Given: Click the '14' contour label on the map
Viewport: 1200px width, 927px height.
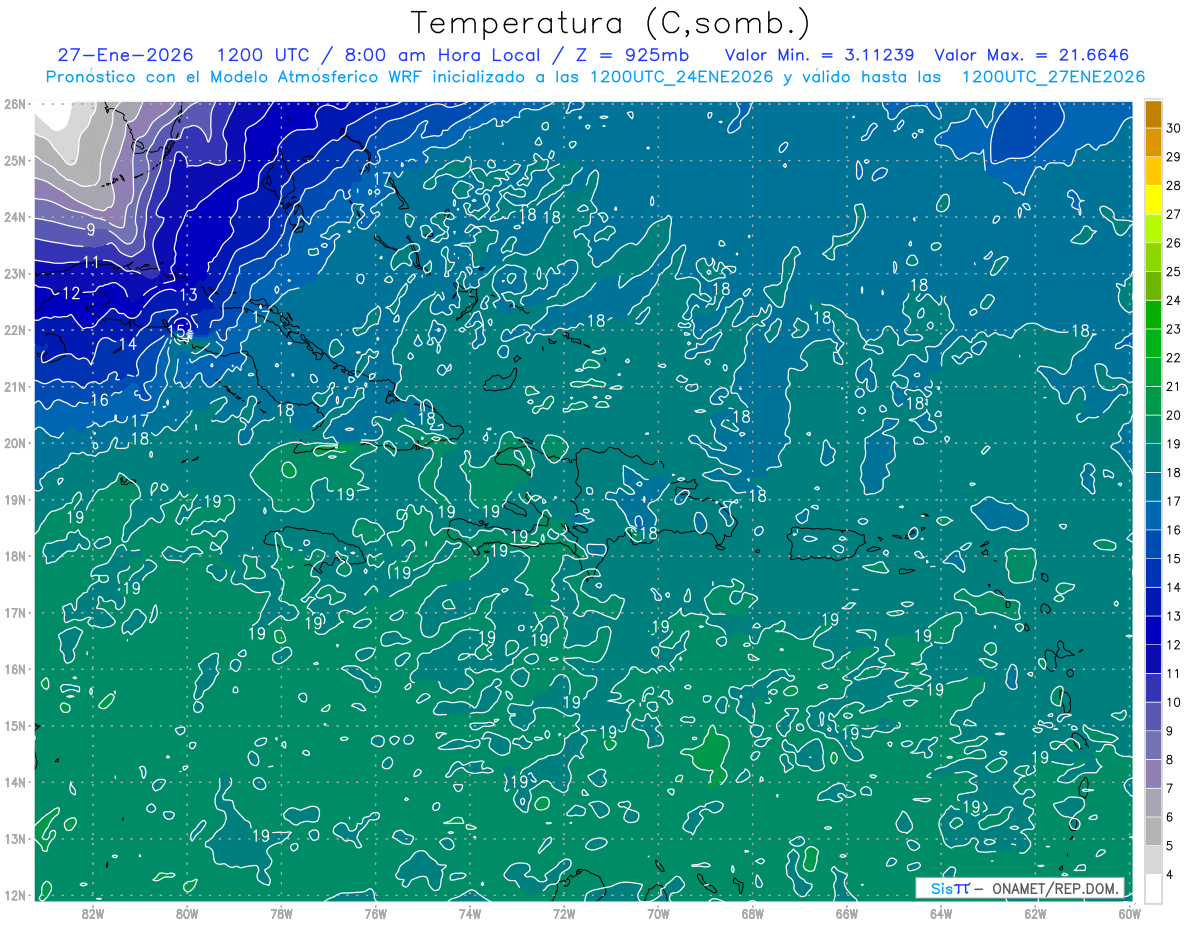Looking at the screenshot, I should (127, 345).
